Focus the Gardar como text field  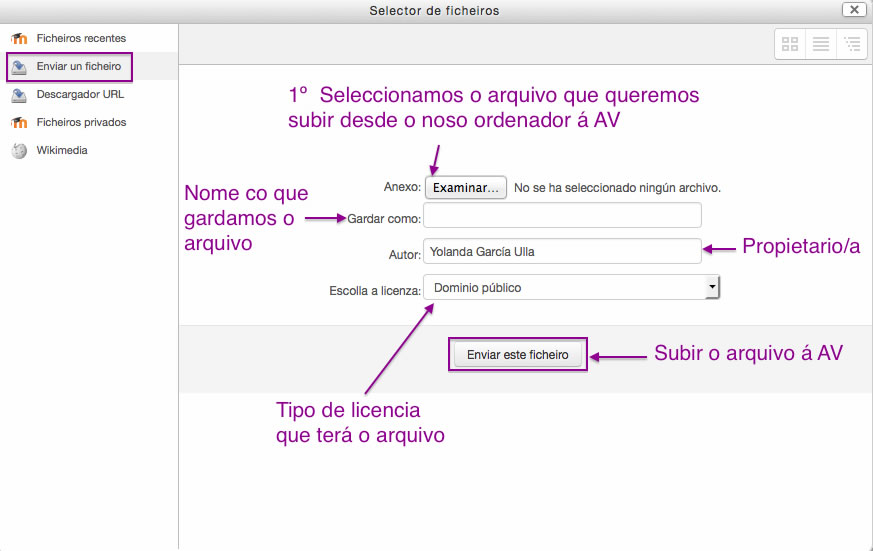(562, 215)
